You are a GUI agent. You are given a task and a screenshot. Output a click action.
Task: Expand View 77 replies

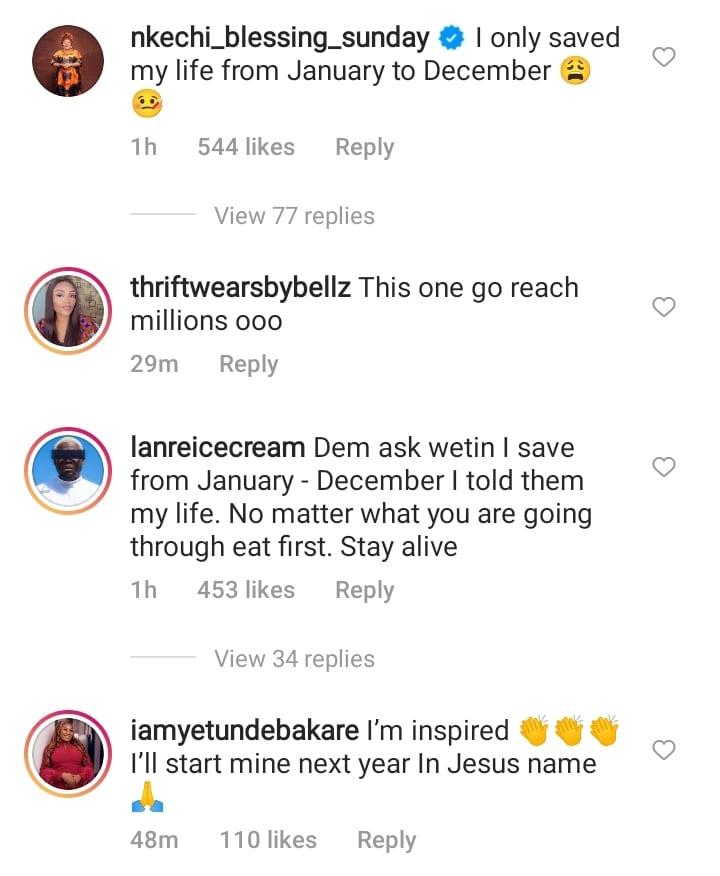(294, 216)
